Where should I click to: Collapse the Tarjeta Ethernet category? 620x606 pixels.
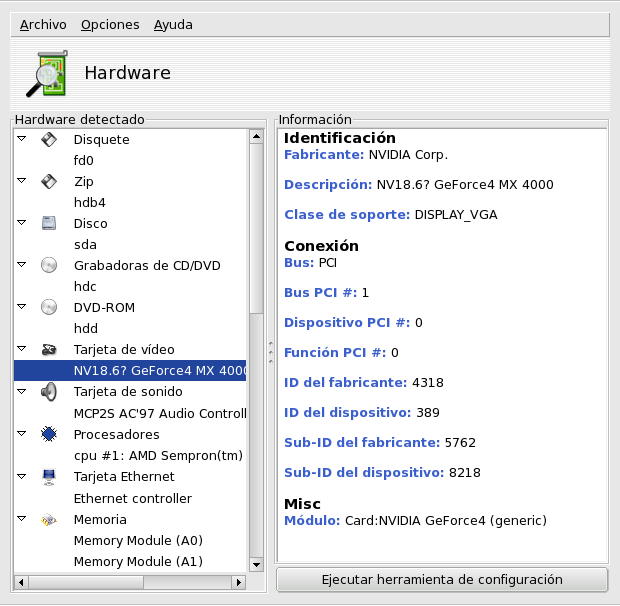click(22, 476)
